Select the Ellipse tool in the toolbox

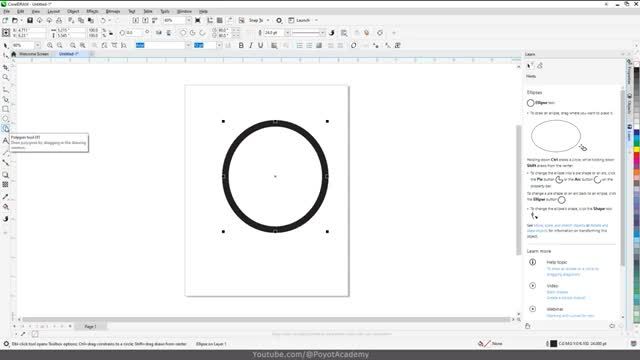tap(6, 119)
